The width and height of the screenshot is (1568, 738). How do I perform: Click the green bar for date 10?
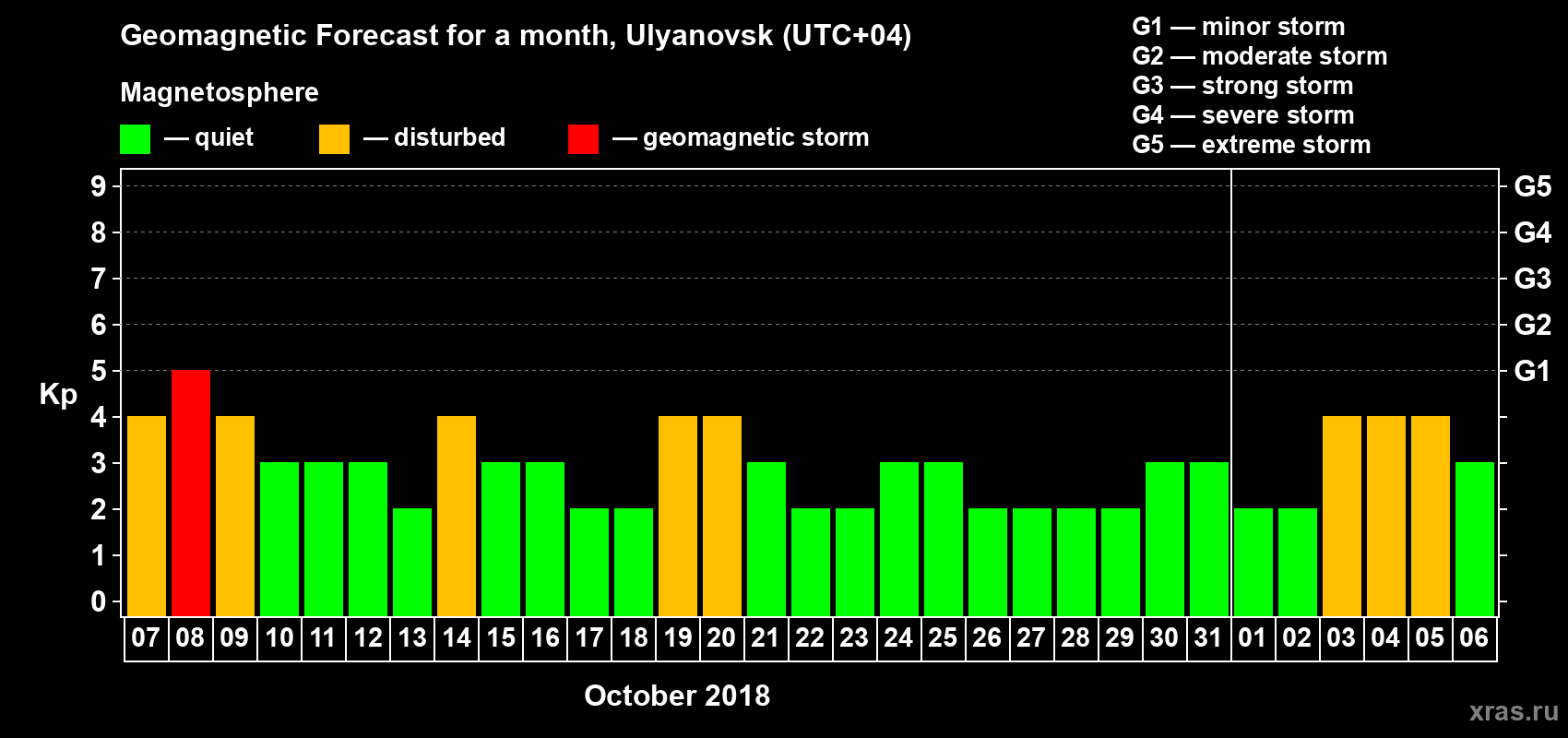point(279,539)
